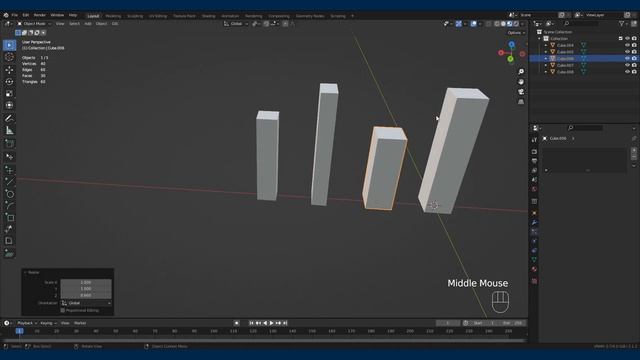Select the Add Cube tool

pos(9,144)
